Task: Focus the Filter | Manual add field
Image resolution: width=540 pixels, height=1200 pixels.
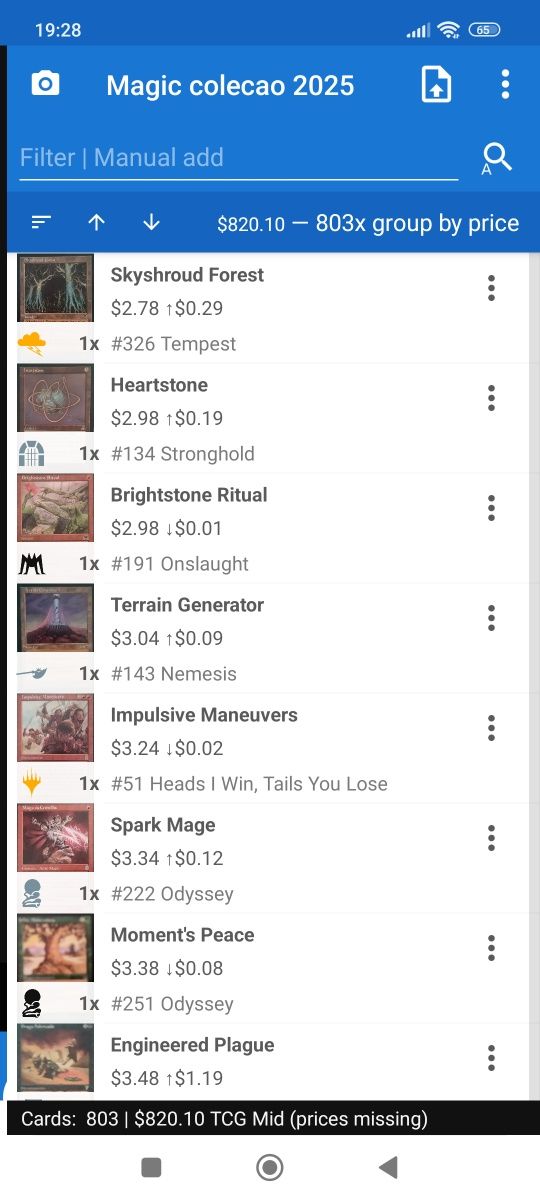Action: coord(238,158)
